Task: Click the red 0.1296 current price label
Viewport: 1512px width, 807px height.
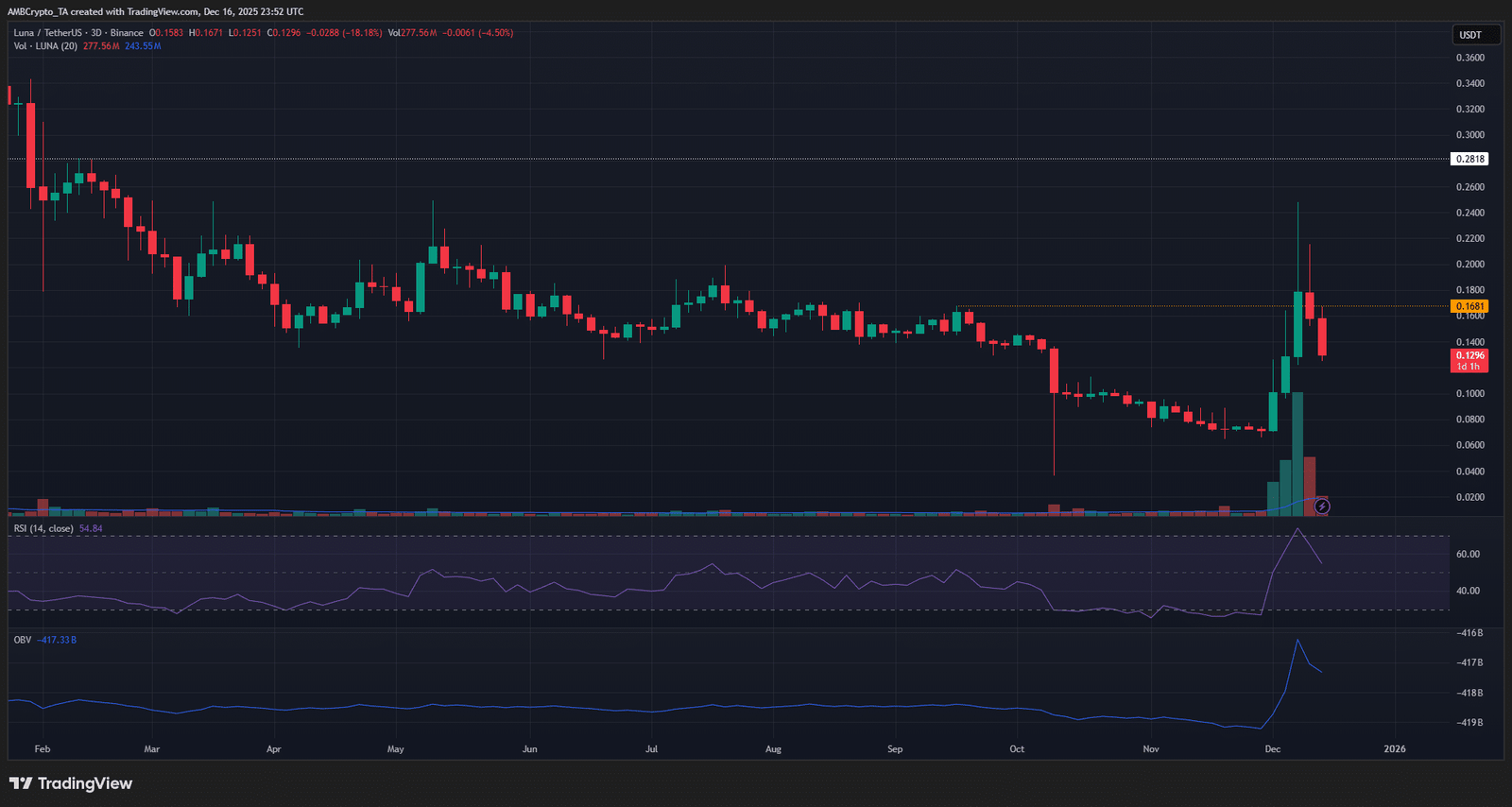Action: click(1469, 360)
